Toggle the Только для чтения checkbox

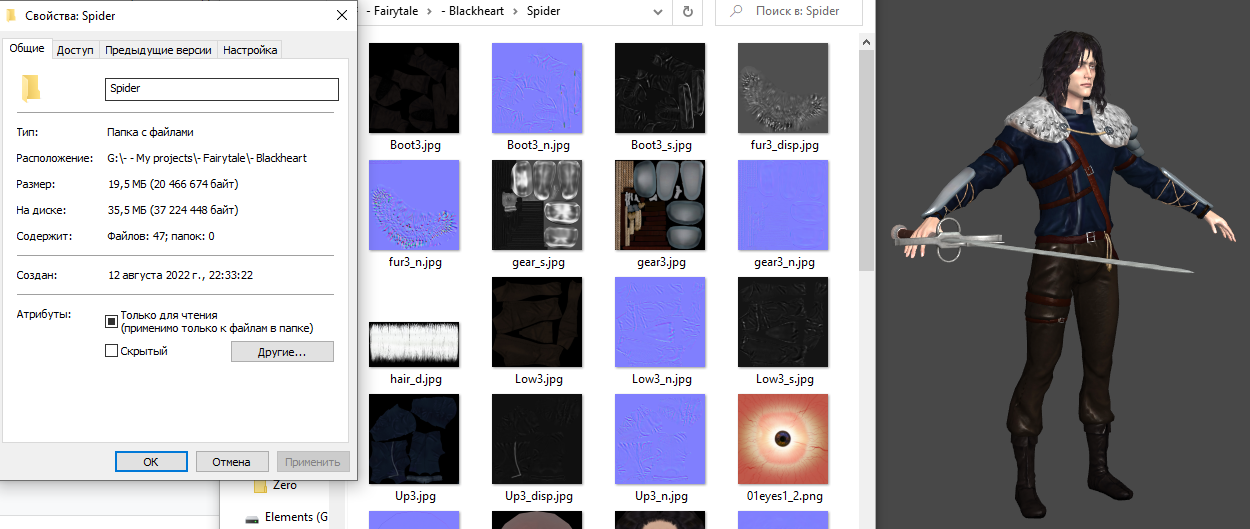pos(112,321)
